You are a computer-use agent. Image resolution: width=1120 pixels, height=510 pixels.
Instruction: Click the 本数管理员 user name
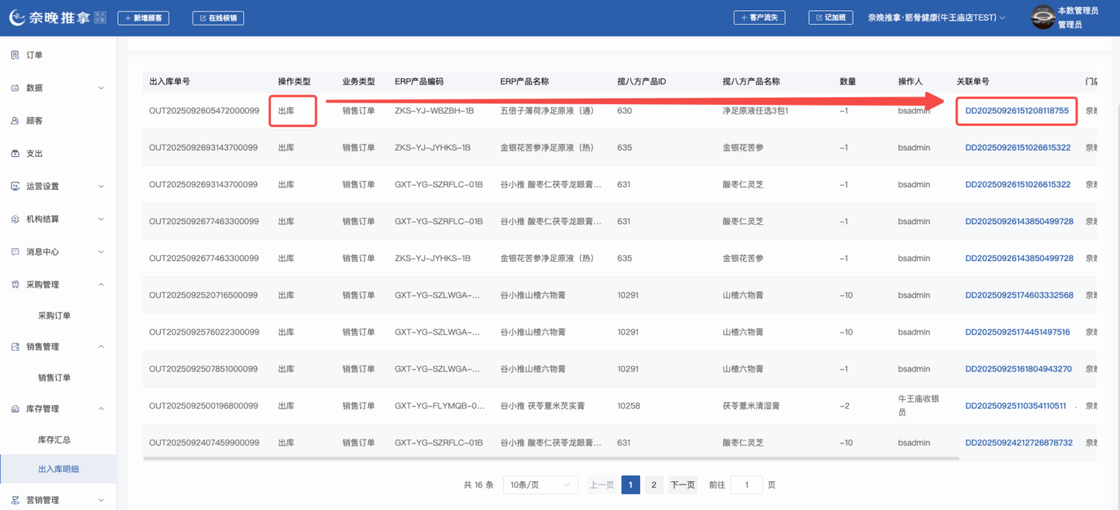tap(1078, 11)
